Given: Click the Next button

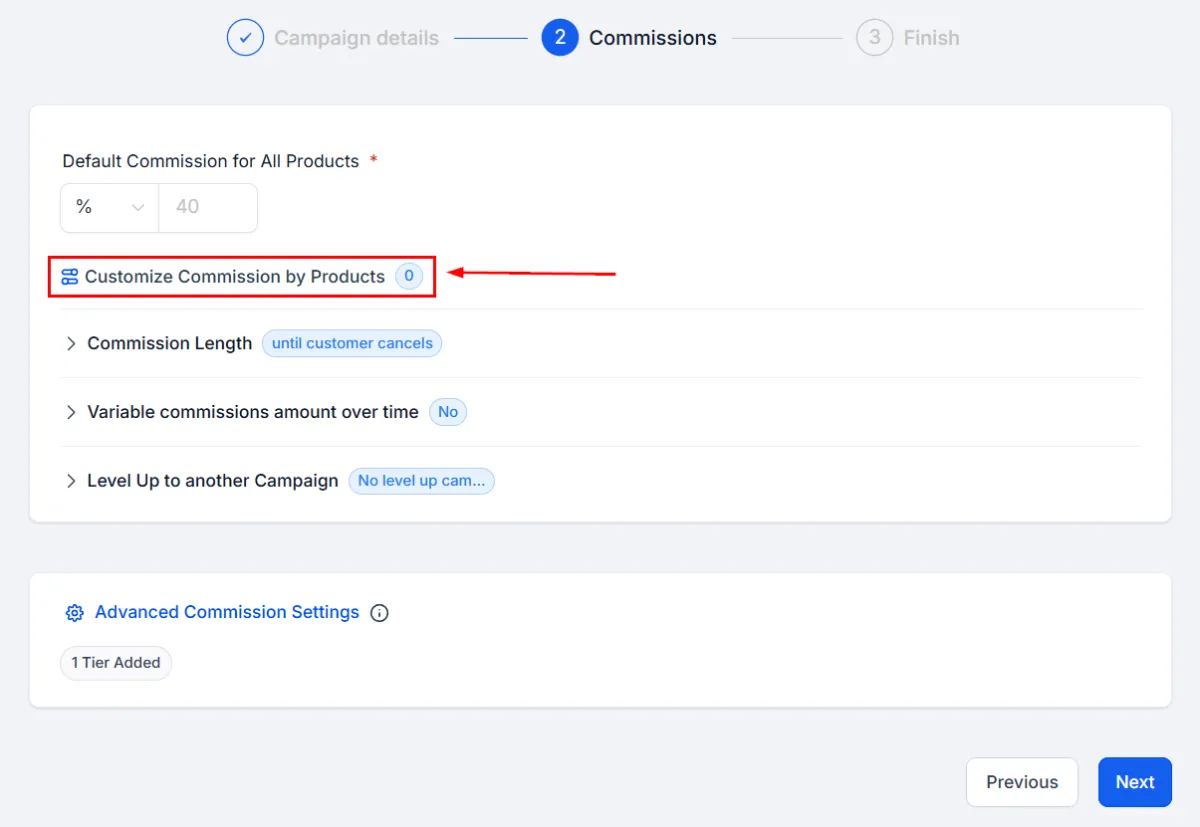Looking at the screenshot, I should click(x=1135, y=782).
